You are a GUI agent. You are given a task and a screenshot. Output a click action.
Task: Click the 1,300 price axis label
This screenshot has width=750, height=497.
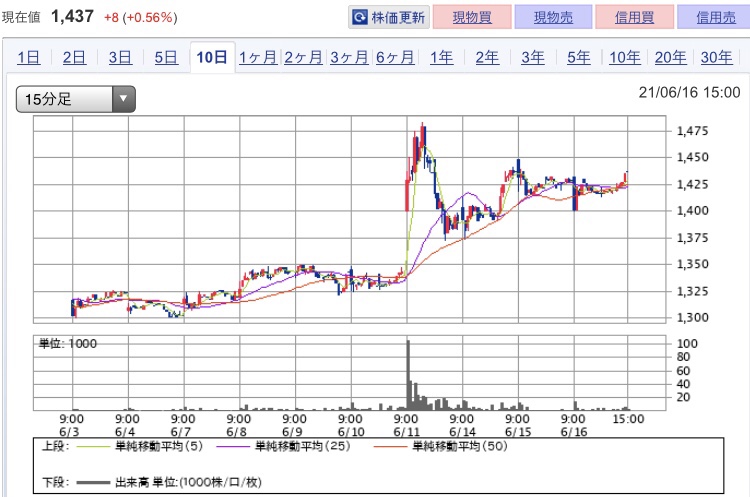(x=692, y=317)
